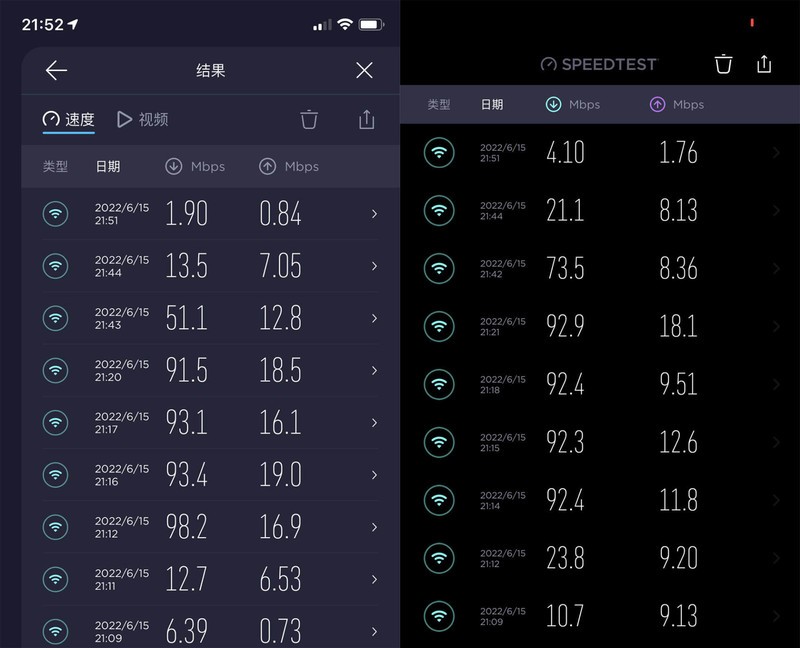Tap share icon in SPEEDTEST header
This screenshot has width=800, height=648.
[x=764, y=64]
